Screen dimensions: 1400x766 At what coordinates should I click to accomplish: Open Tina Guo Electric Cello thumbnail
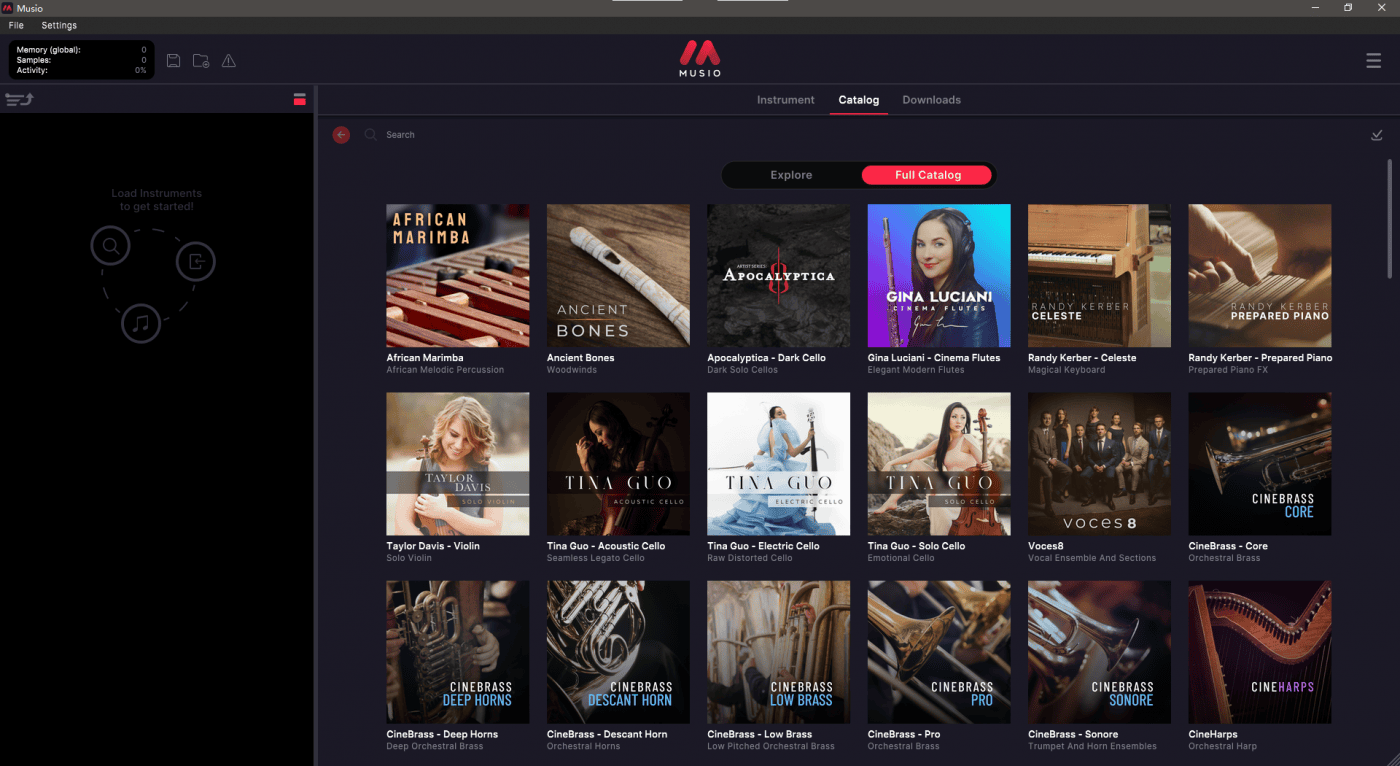click(x=779, y=464)
